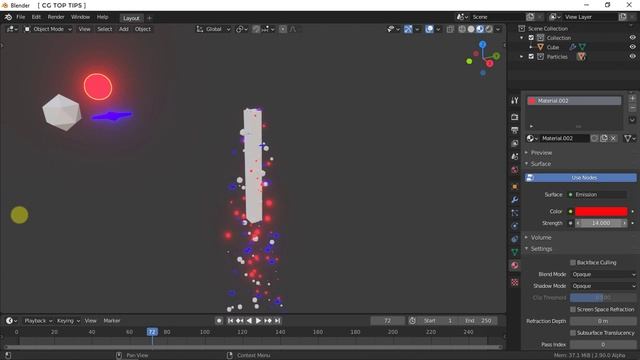
Task: Open the Output properties tab
Action: coord(515,130)
